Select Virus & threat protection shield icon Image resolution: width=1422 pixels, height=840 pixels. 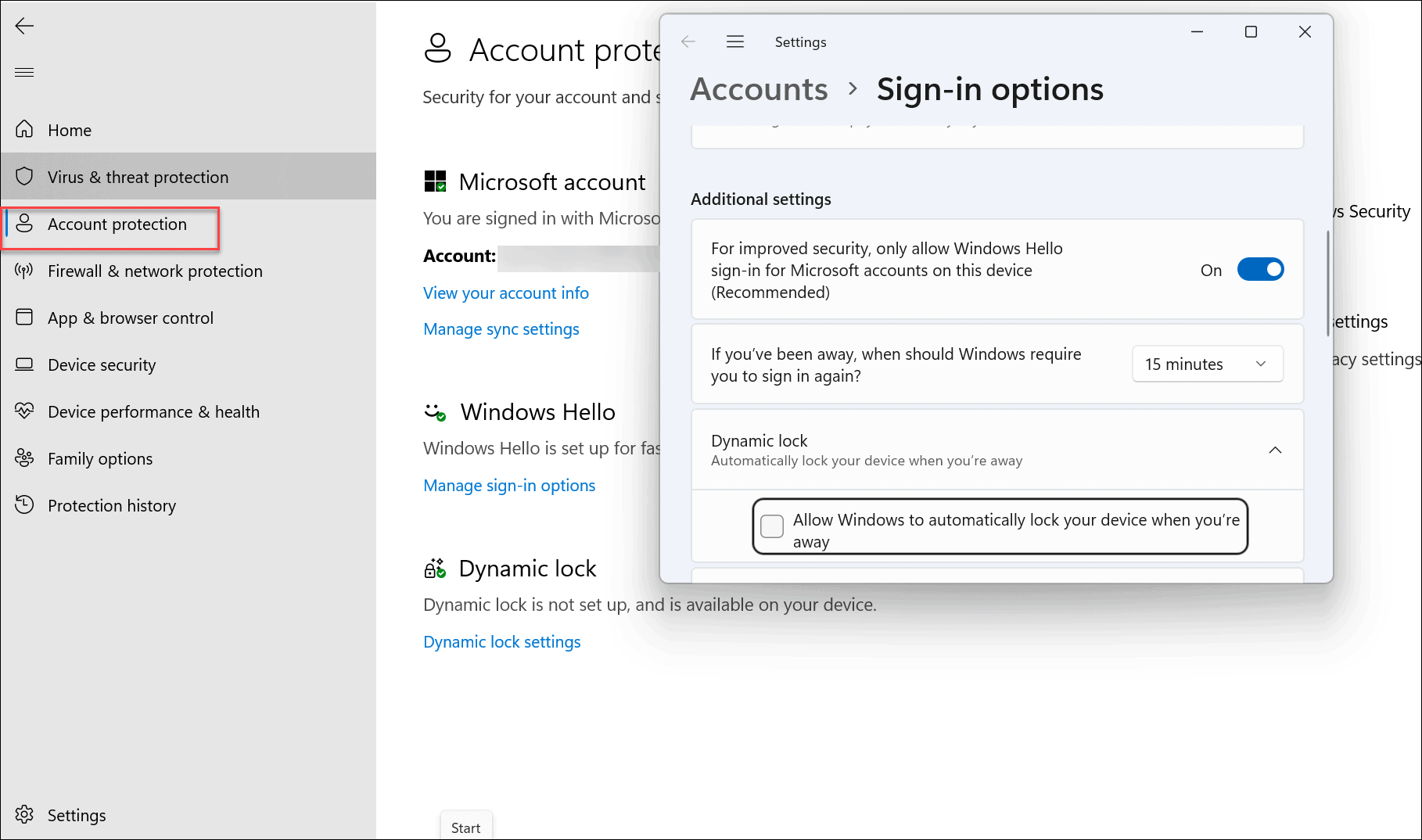[24, 176]
